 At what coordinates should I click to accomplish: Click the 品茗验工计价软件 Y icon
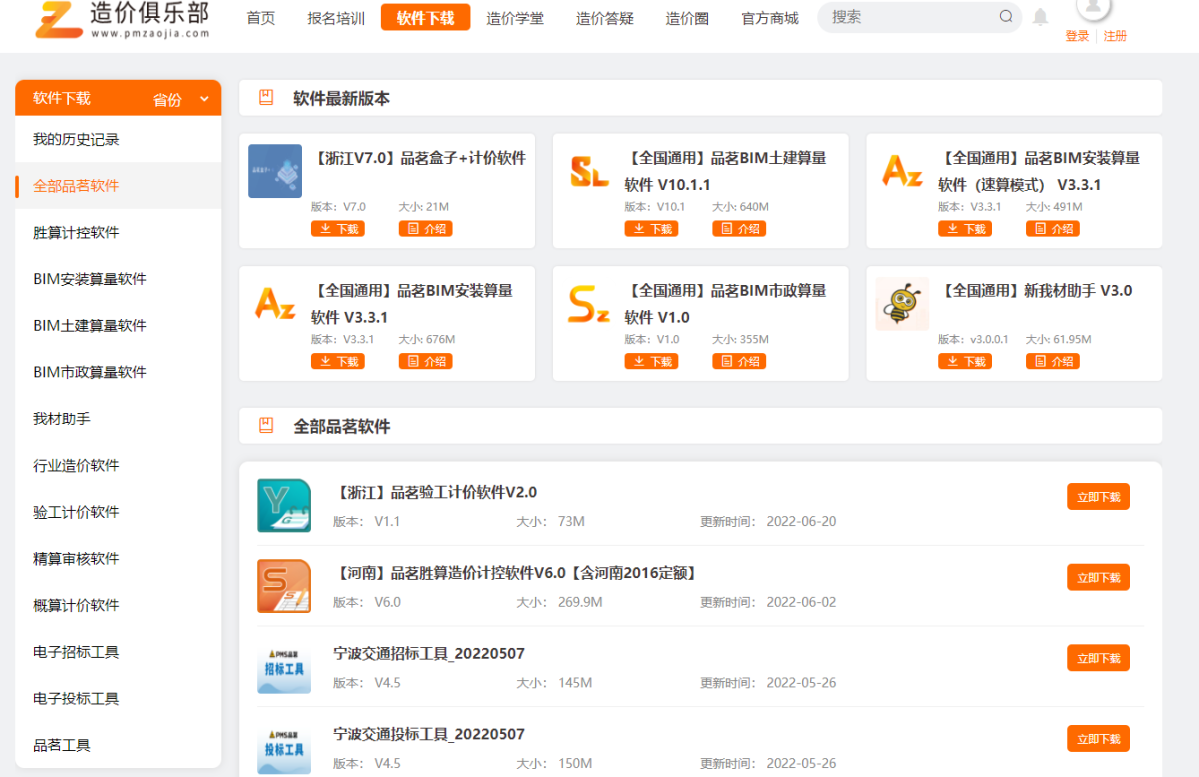[284, 505]
